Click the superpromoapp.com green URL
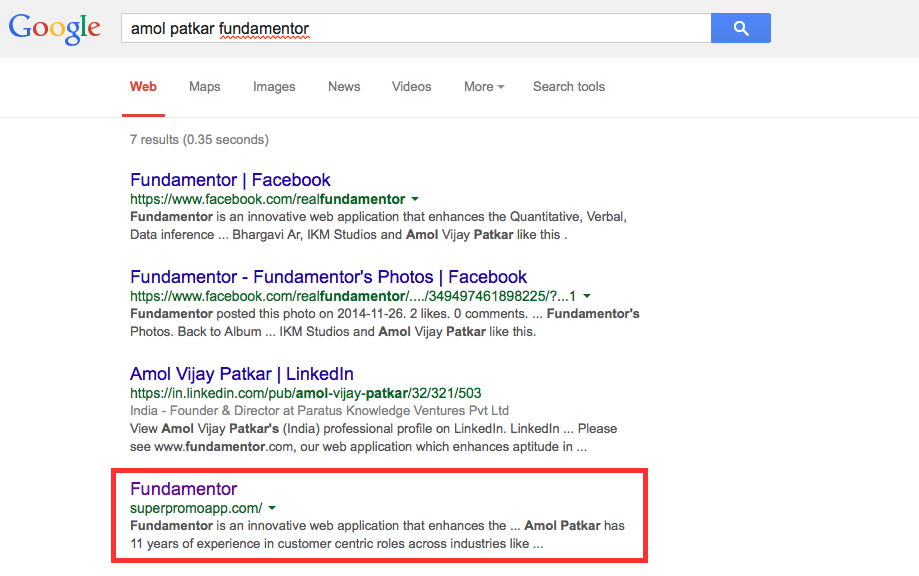The width and height of the screenshot is (919, 576). coord(195,508)
